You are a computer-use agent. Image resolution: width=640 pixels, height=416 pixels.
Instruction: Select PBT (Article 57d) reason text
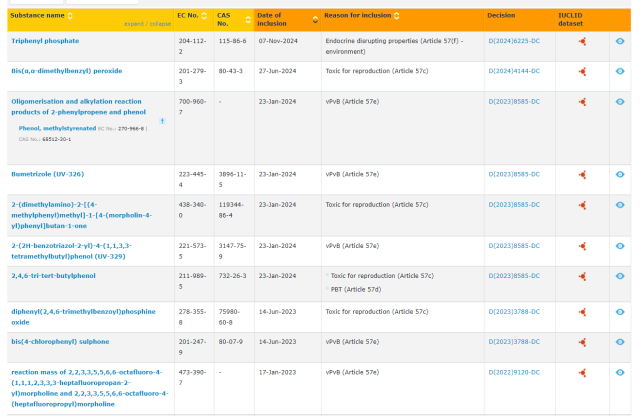(356, 289)
